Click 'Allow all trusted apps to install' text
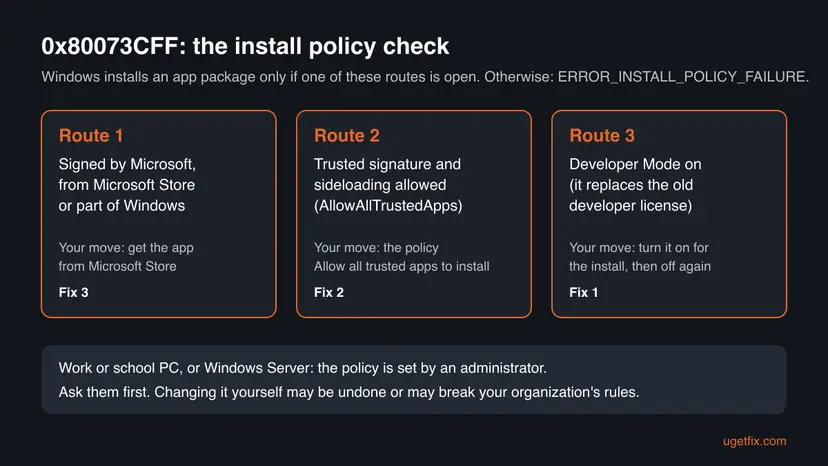Screen dimensions: 828x466 tap(402, 266)
